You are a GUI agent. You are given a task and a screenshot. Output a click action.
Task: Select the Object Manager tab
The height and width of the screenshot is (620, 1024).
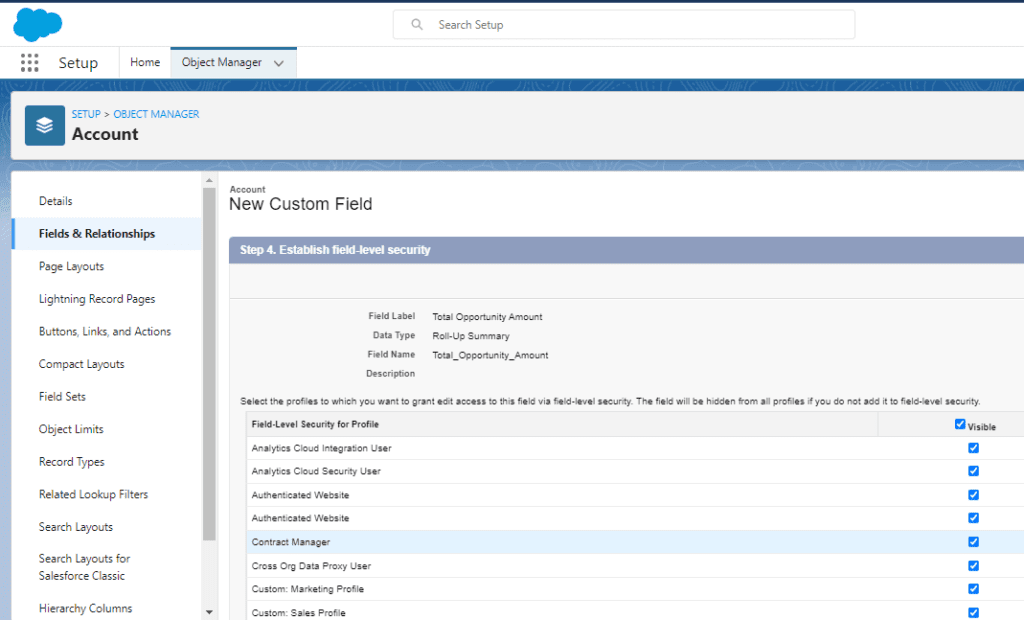tap(221, 62)
